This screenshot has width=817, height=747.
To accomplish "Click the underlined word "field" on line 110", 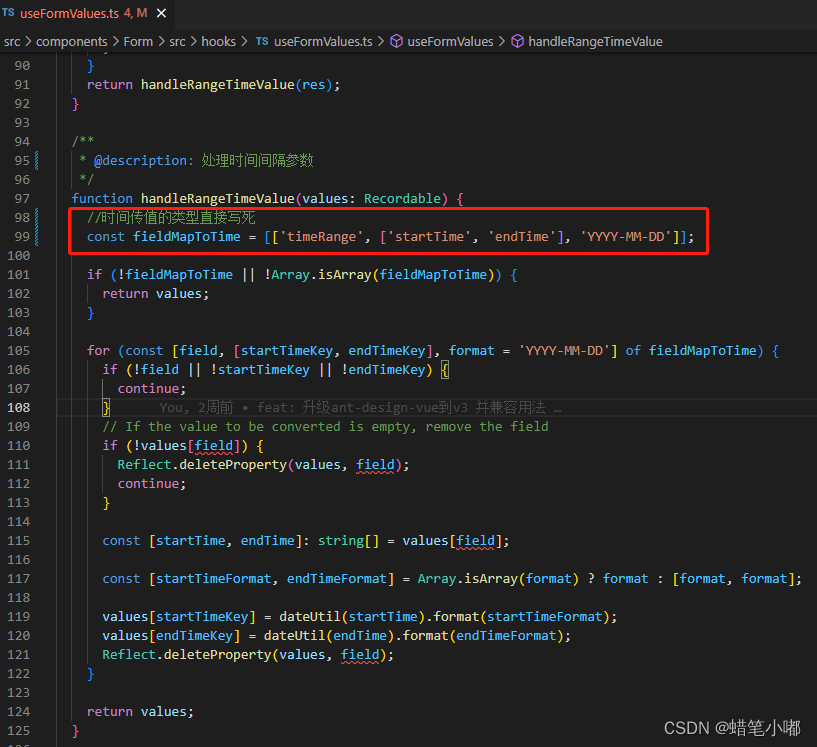I will coord(214,445).
